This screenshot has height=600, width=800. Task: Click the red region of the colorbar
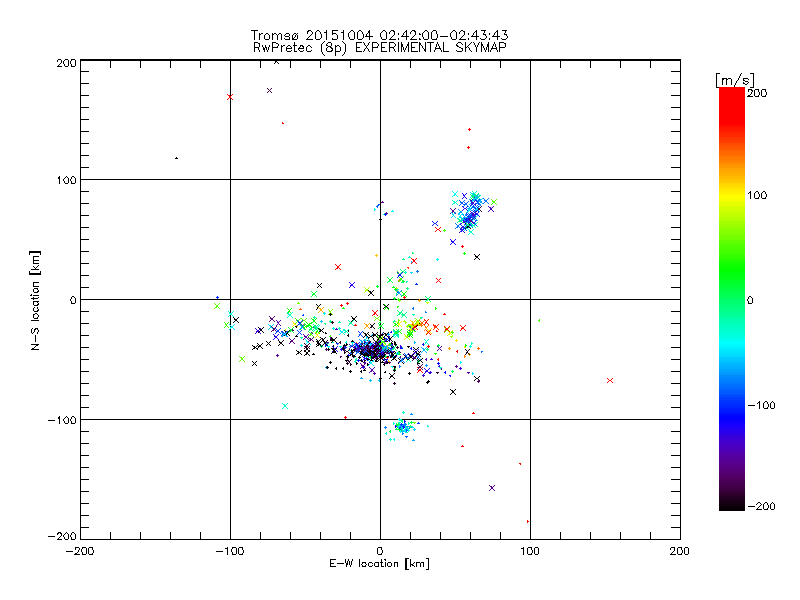click(732, 105)
